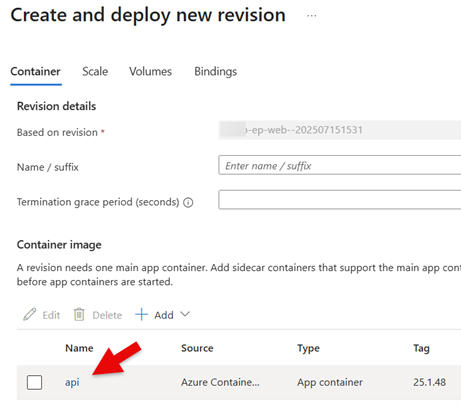The image size is (461, 405).
Task: Click the Delete text in the container toolbar
Action: click(107, 315)
